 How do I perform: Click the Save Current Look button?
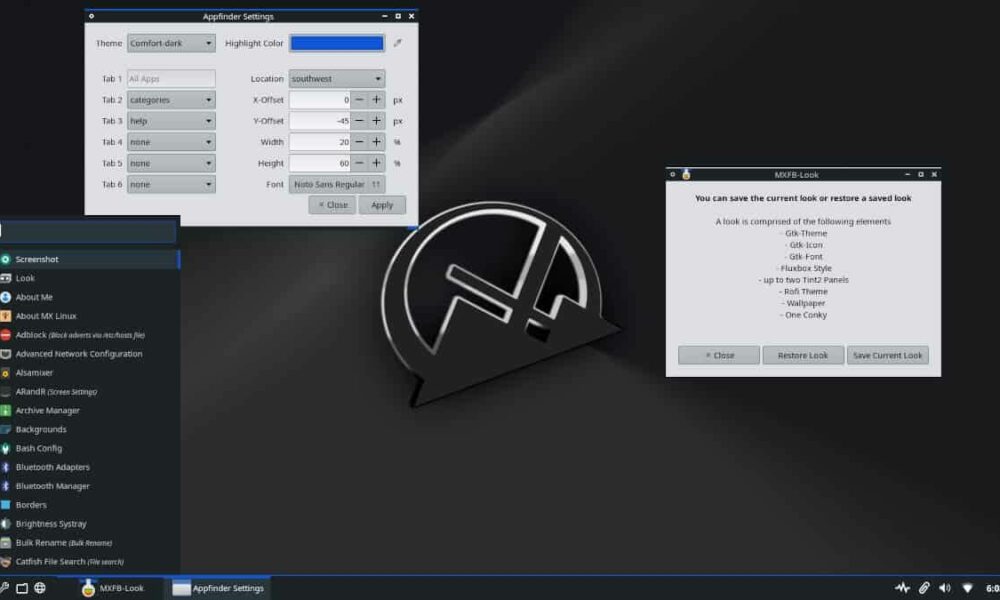[x=887, y=355]
